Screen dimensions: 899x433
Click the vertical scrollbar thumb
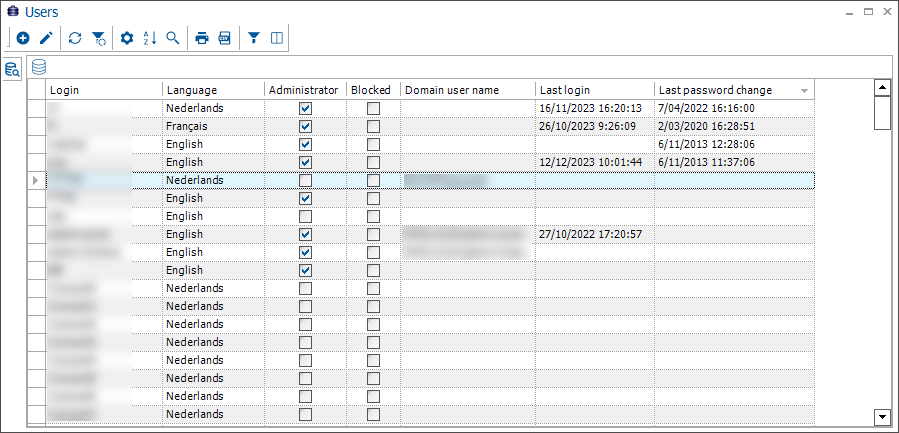(x=882, y=113)
